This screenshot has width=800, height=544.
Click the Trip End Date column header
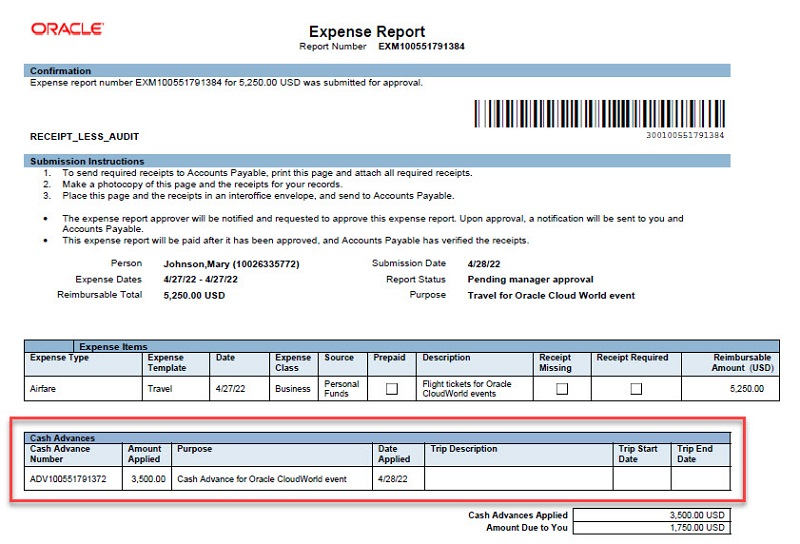click(701, 454)
